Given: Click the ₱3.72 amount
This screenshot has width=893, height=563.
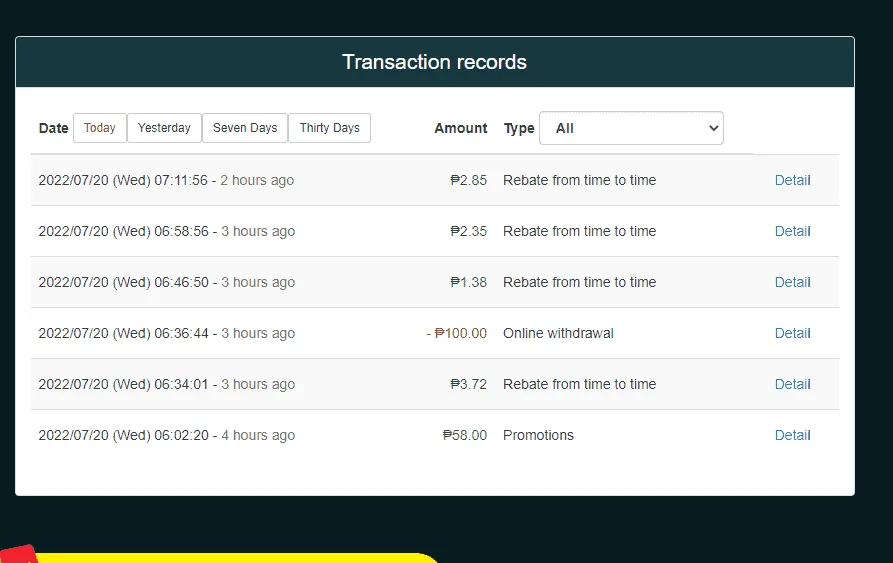Looking at the screenshot, I should pos(468,384).
